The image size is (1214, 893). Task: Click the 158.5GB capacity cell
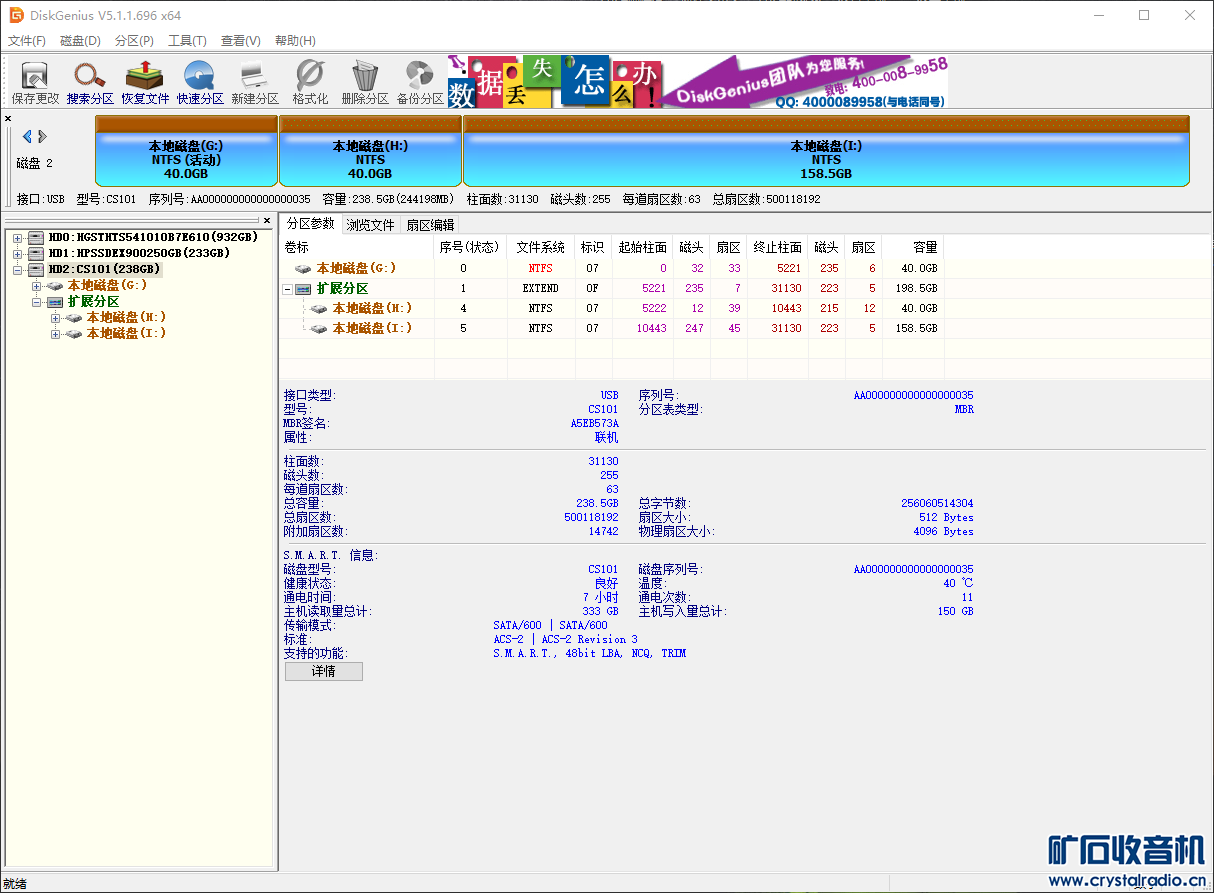(x=918, y=328)
